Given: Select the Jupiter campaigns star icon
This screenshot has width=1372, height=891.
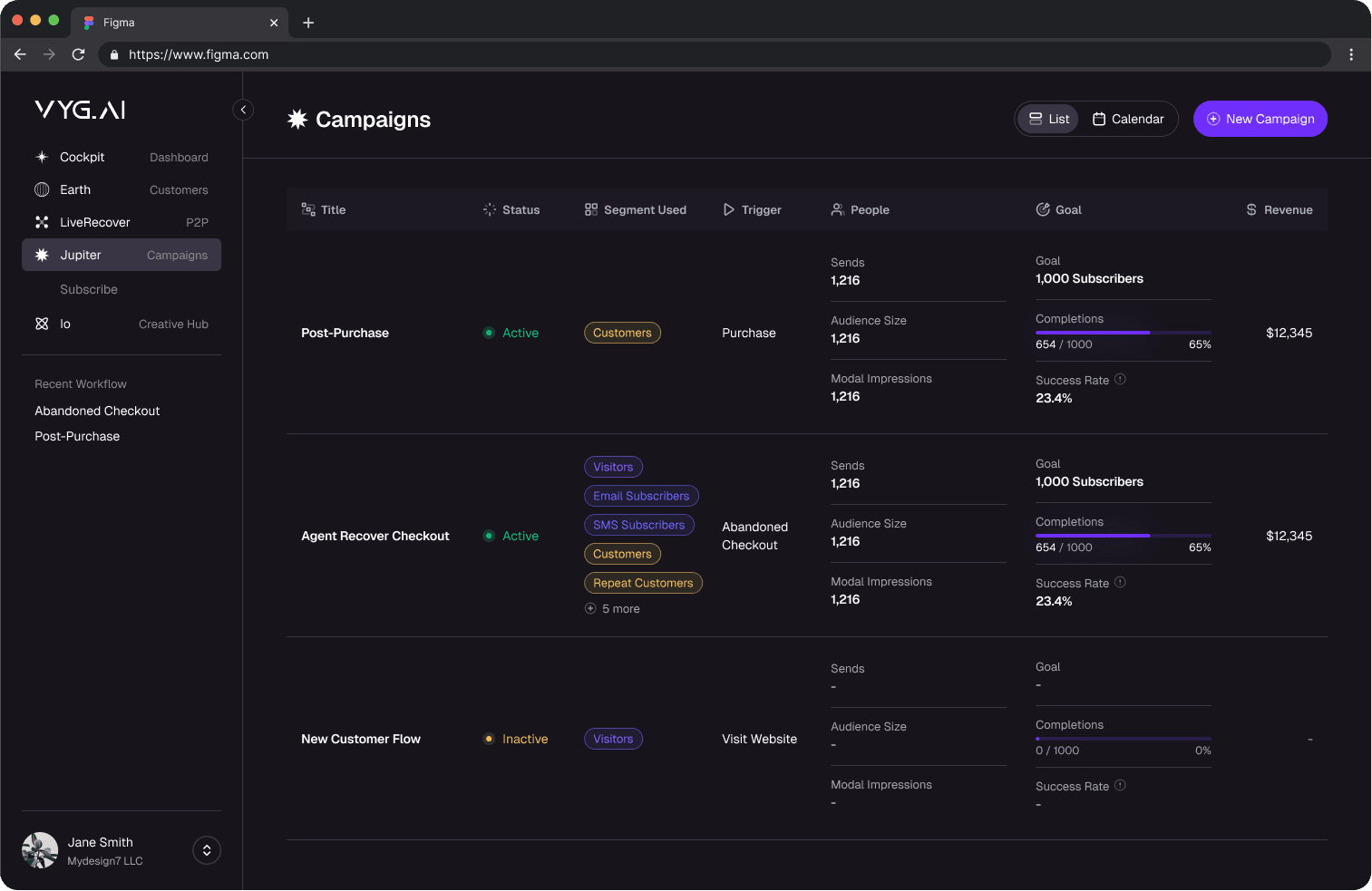Looking at the screenshot, I should (42, 255).
